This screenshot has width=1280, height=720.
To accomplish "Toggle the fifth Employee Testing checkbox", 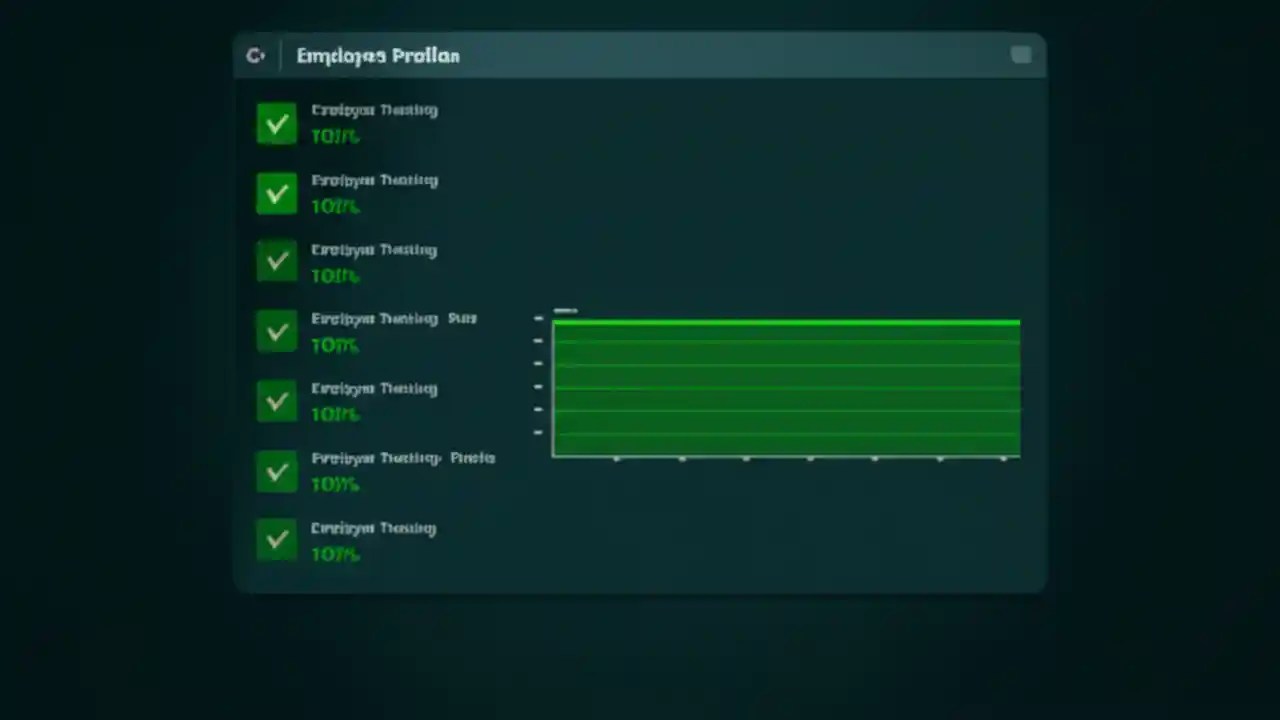I will tap(277, 401).
